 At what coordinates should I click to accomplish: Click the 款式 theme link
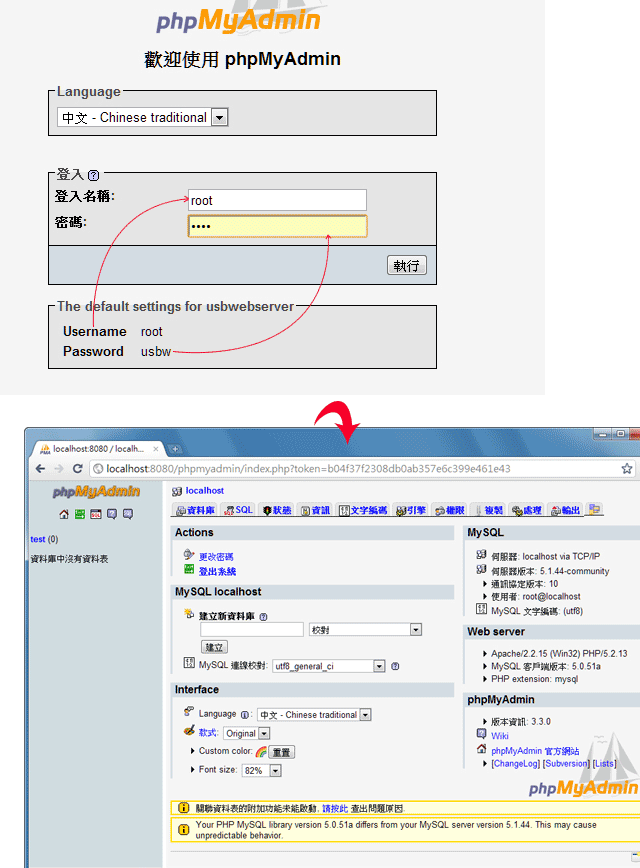[208, 732]
